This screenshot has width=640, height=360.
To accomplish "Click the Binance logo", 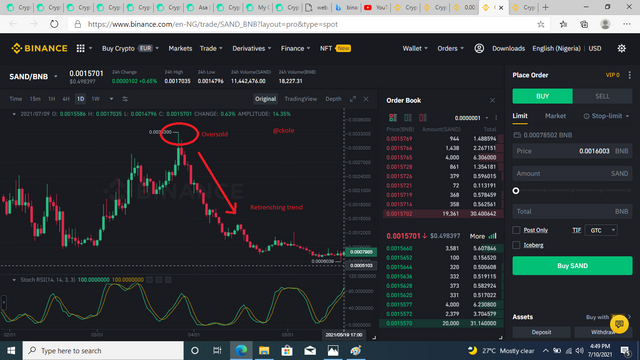I will (x=39, y=48).
